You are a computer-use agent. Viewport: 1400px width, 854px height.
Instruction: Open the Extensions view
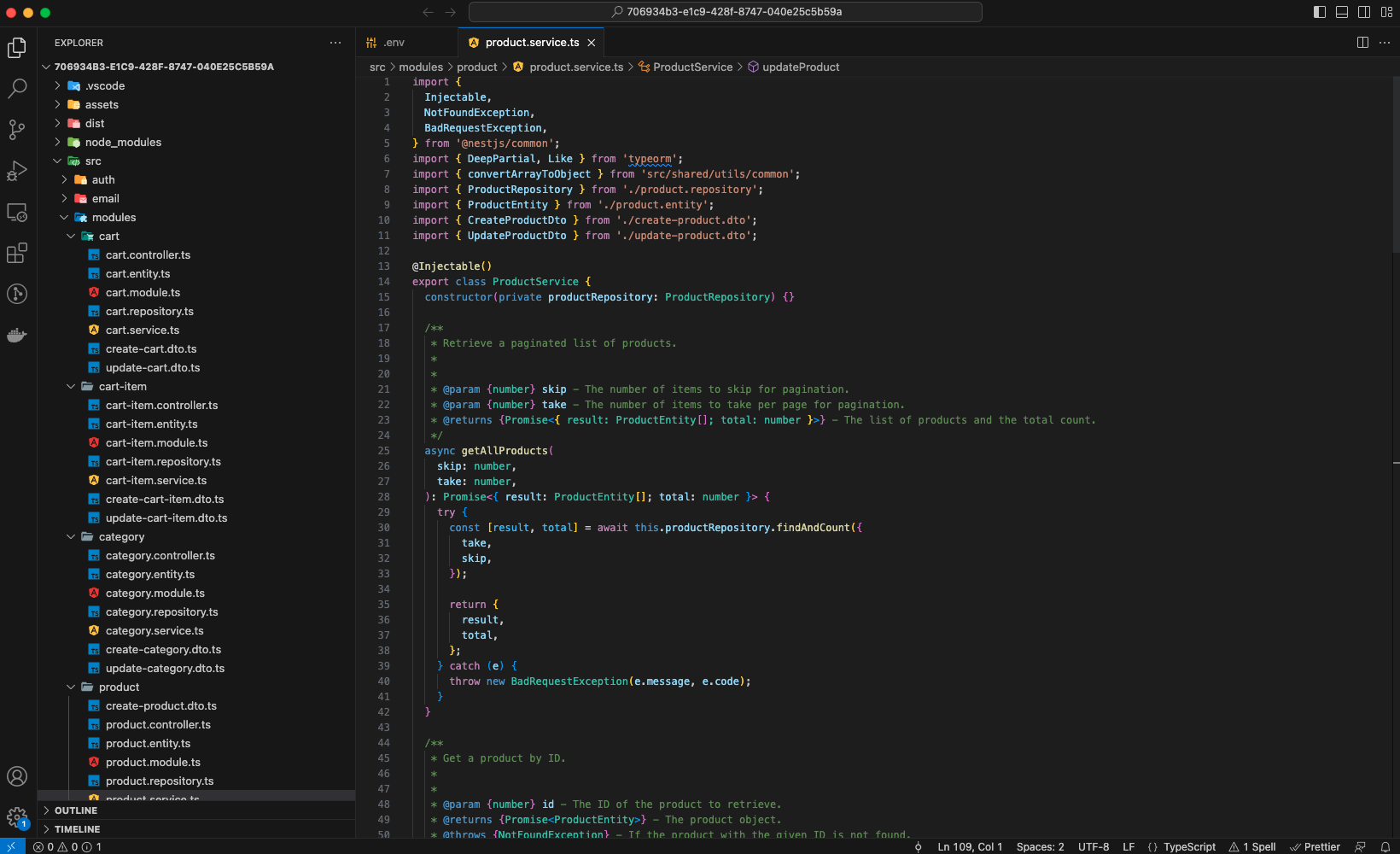click(x=17, y=253)
